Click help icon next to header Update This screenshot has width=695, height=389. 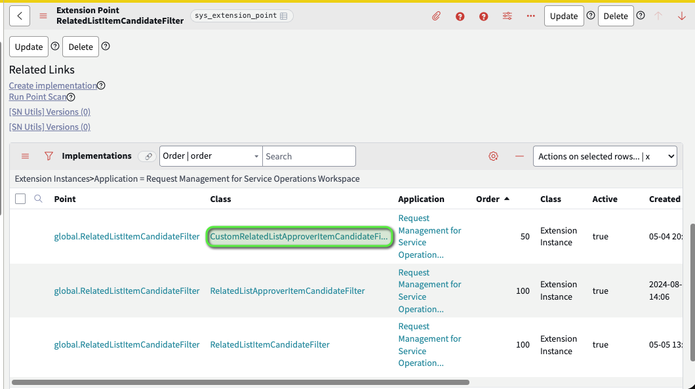[591, 16]
